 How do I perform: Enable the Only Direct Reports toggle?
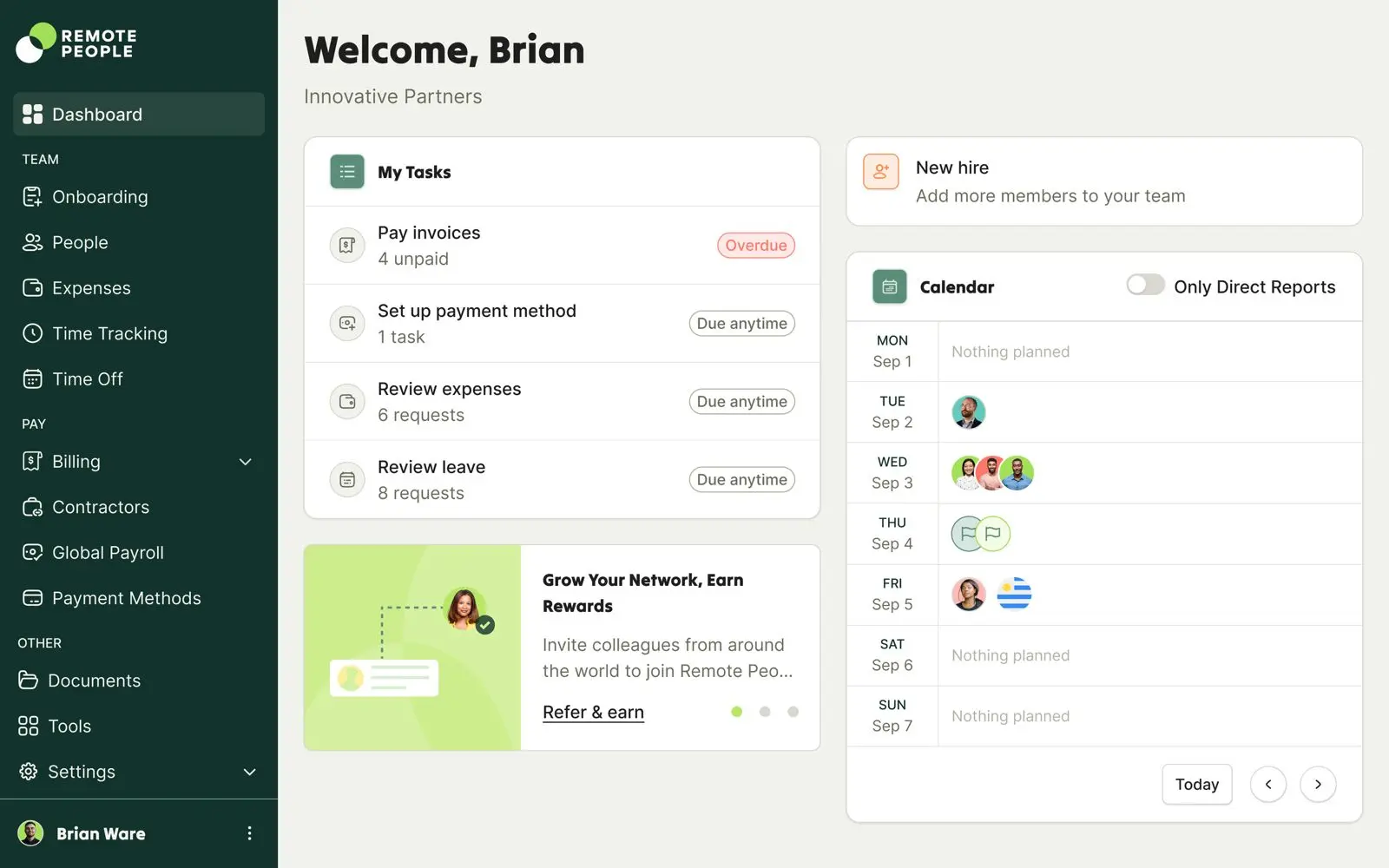click(1144, 286)
